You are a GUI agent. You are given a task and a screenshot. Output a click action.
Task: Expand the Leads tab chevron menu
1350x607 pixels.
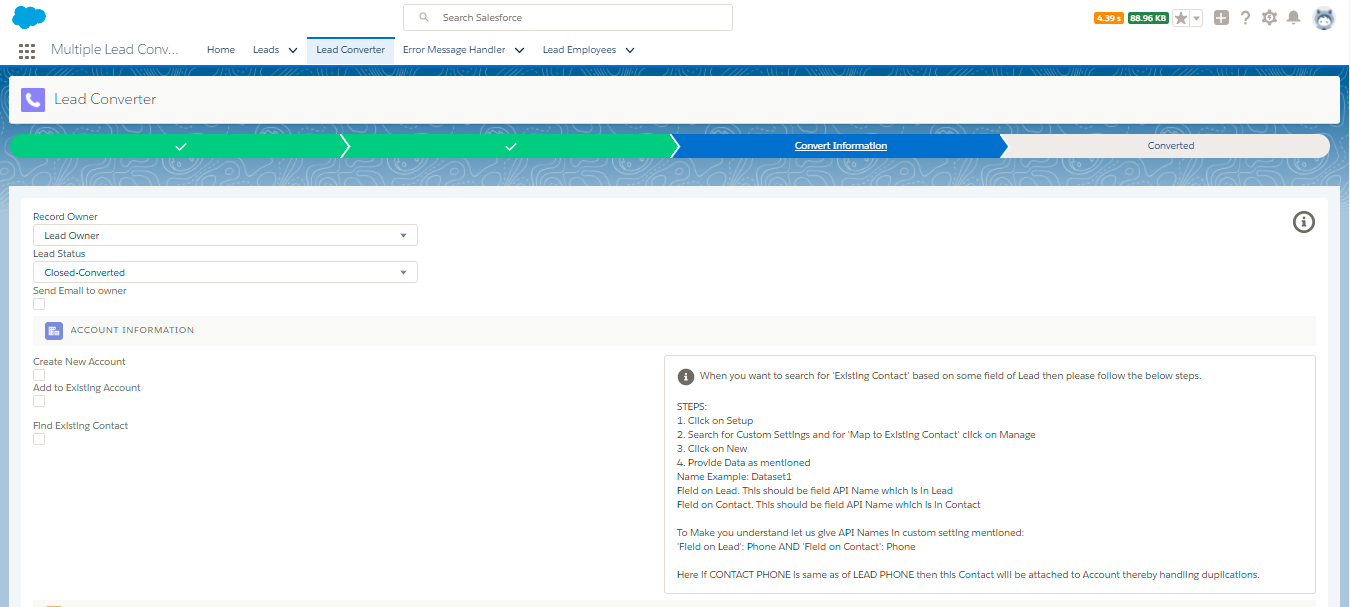(x=293, y=50)
